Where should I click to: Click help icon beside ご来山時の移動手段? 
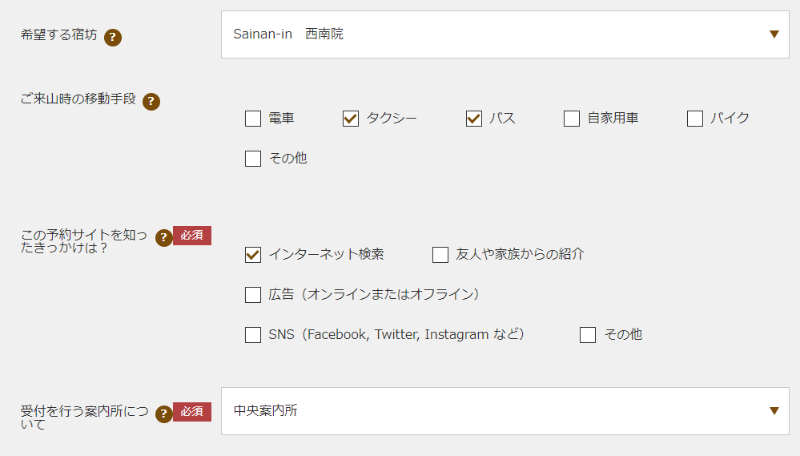[151, 101]
